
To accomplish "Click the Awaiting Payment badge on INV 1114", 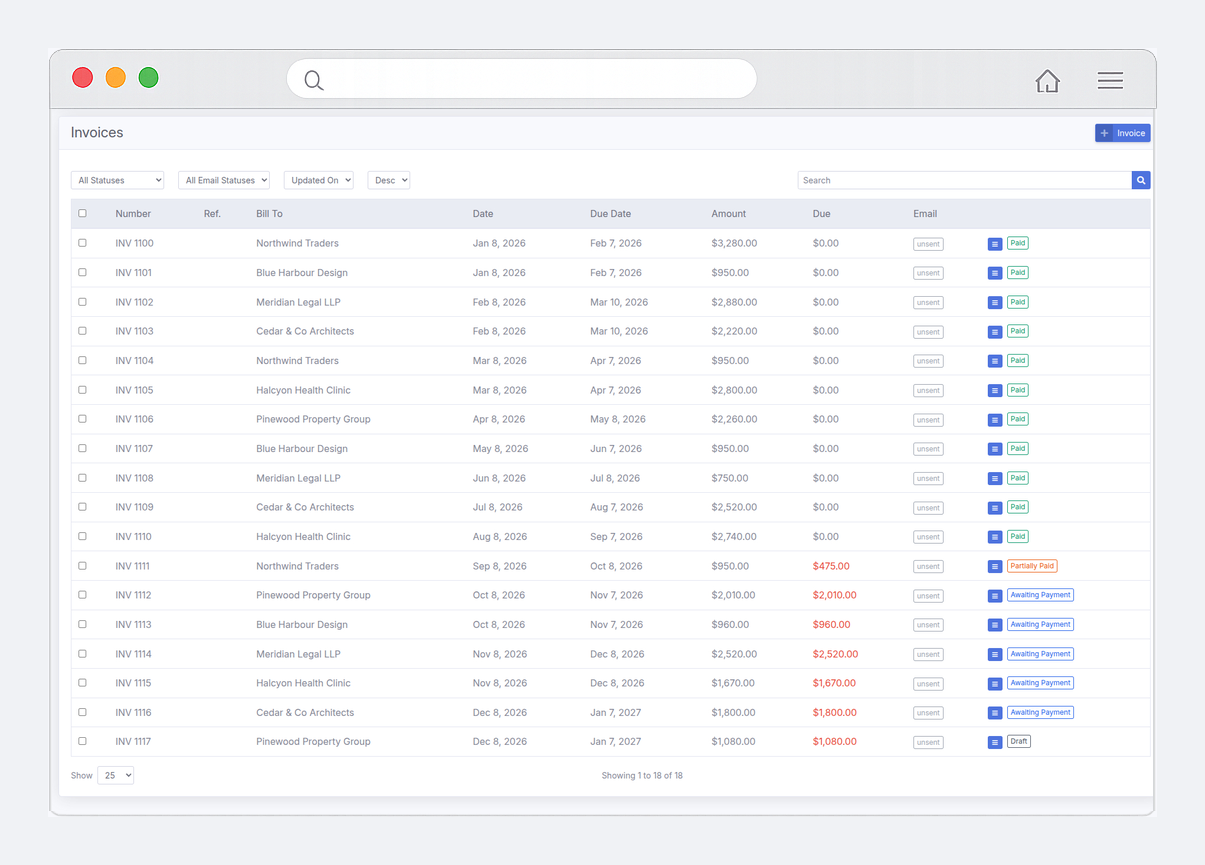I will point(1040,654).
